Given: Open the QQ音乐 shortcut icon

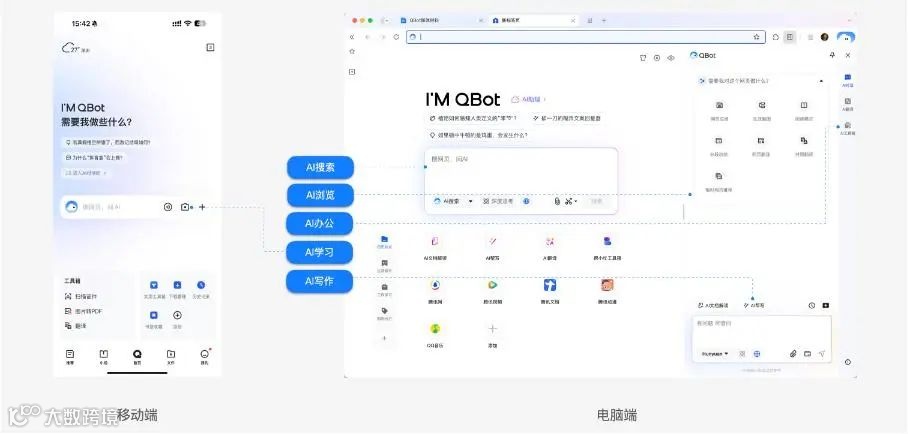Looking at the screenshot, I should point(435,329).
